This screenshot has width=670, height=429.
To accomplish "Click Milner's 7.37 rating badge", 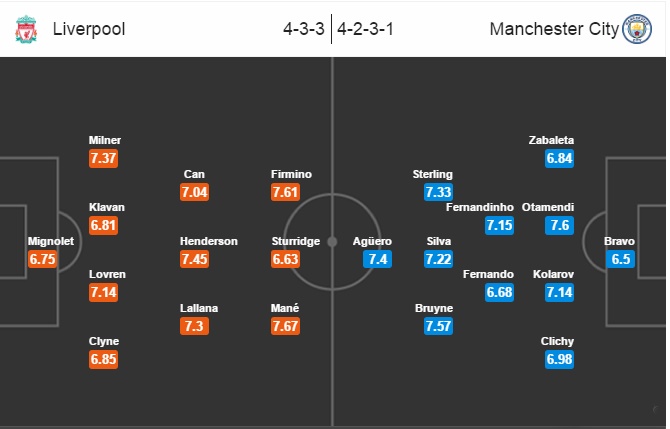I will click(105, 158).
